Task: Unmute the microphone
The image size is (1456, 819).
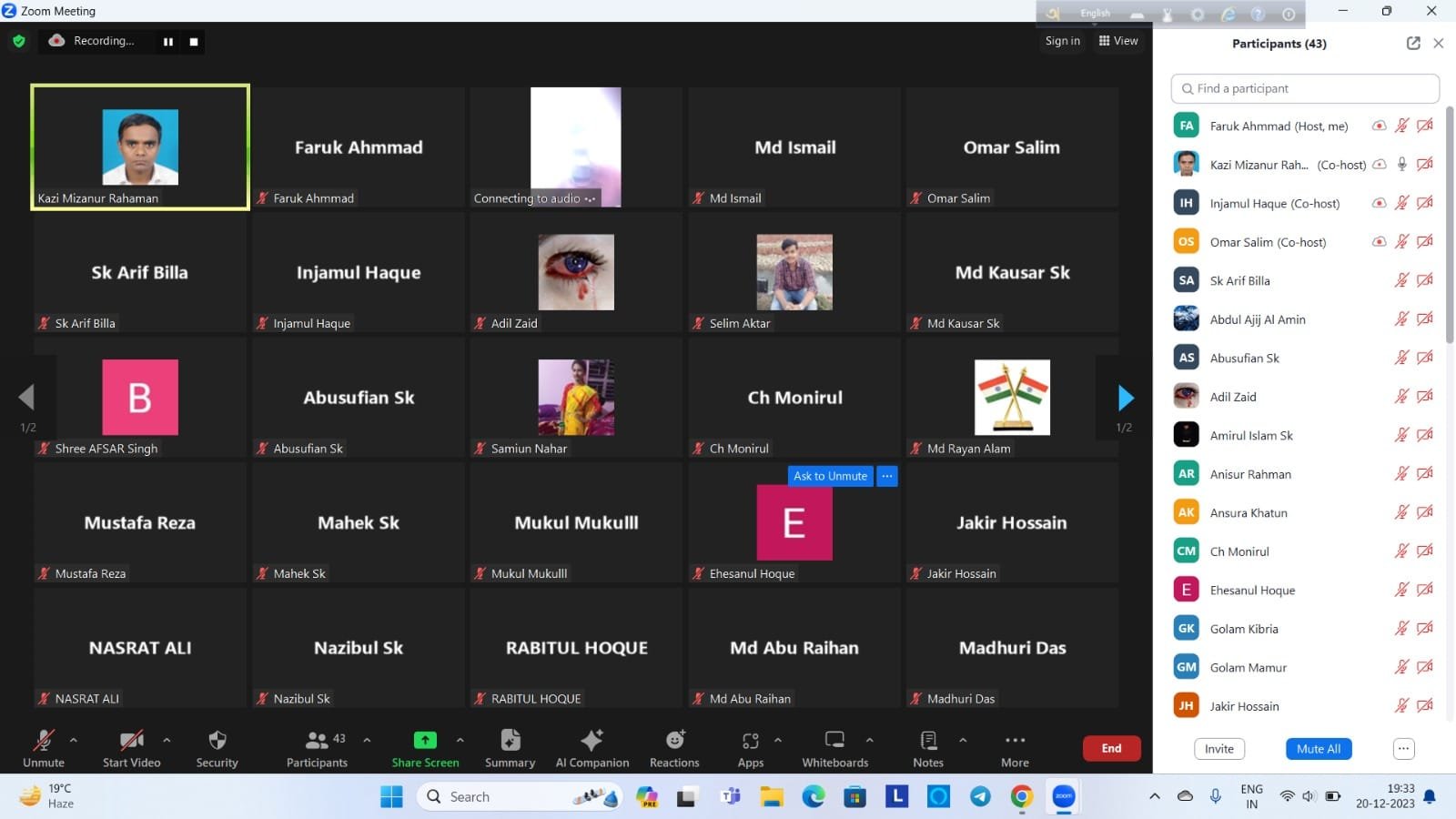Action: click(x=43, y=741)
